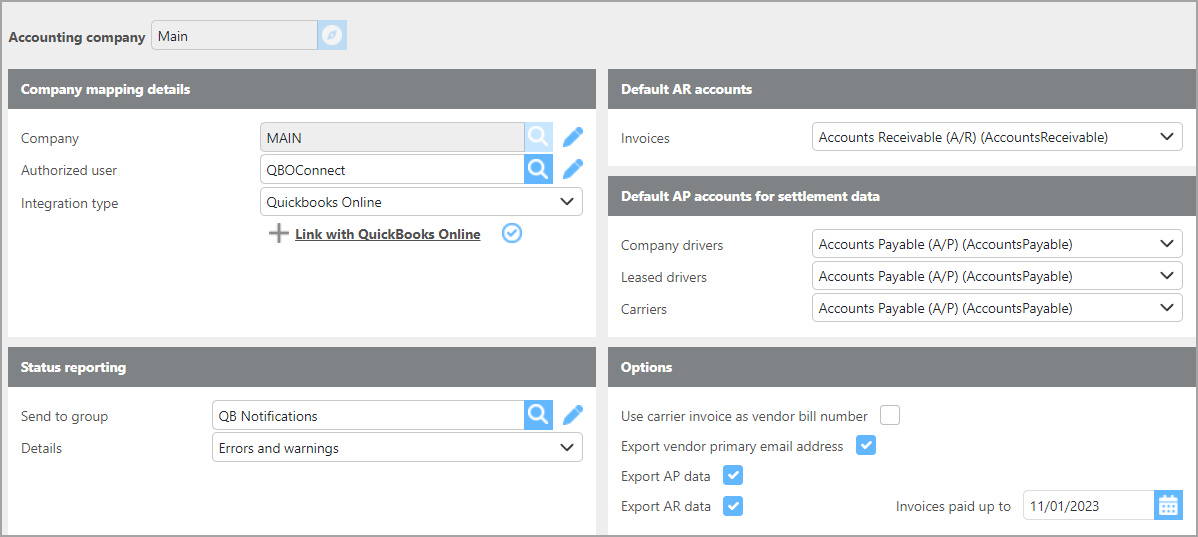Image resolution: width=1198 pixels, height=537 pixels.
Task: Click the plus icon beside Link with QuickBooks
Action: tap(279, 234)
